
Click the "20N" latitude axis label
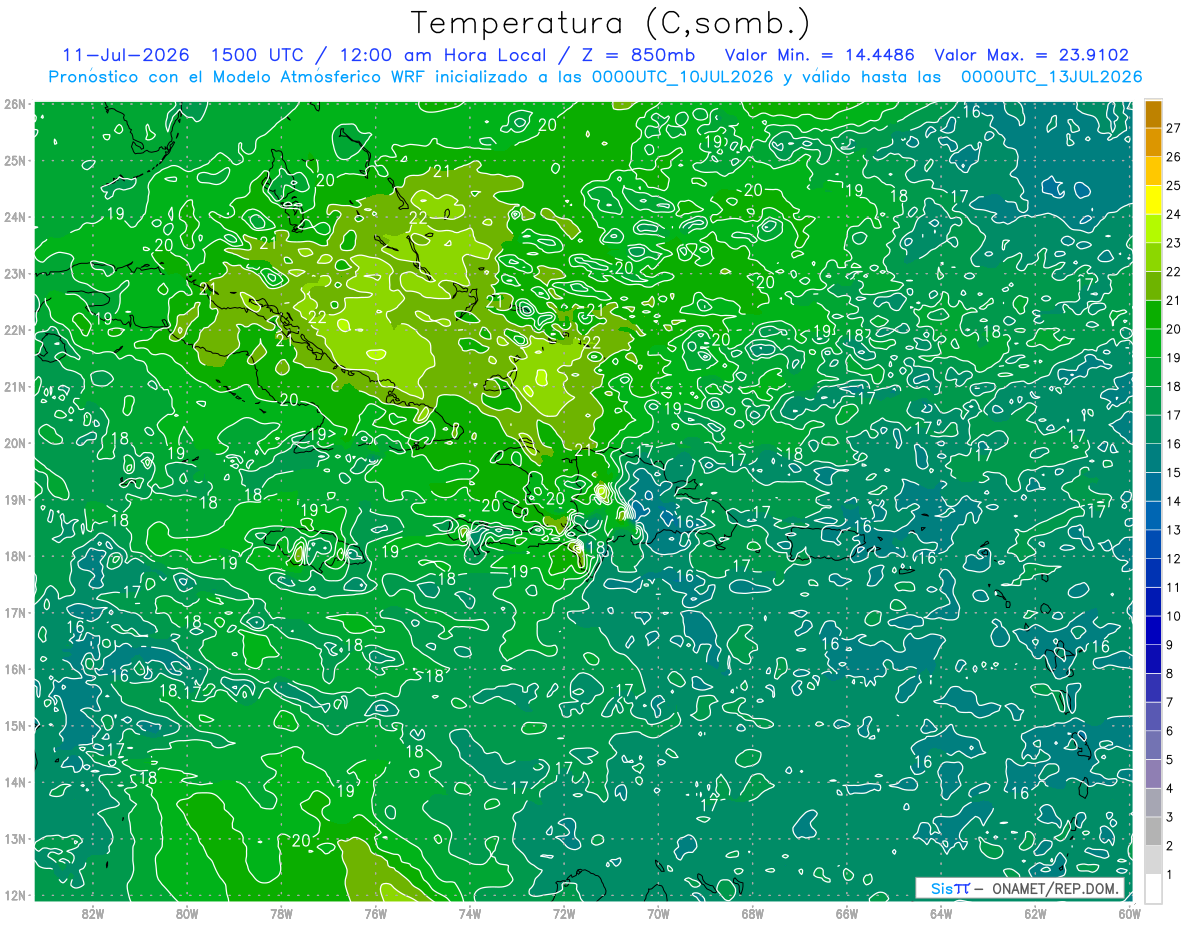15,443
